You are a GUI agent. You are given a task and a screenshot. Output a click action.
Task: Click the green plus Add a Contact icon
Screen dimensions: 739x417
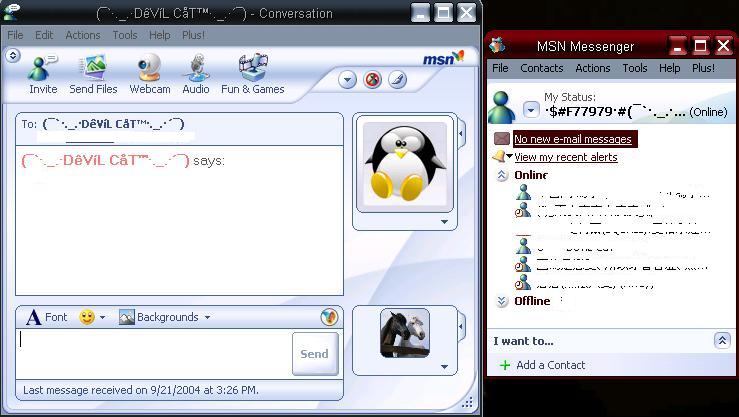[x=505, y=365]
